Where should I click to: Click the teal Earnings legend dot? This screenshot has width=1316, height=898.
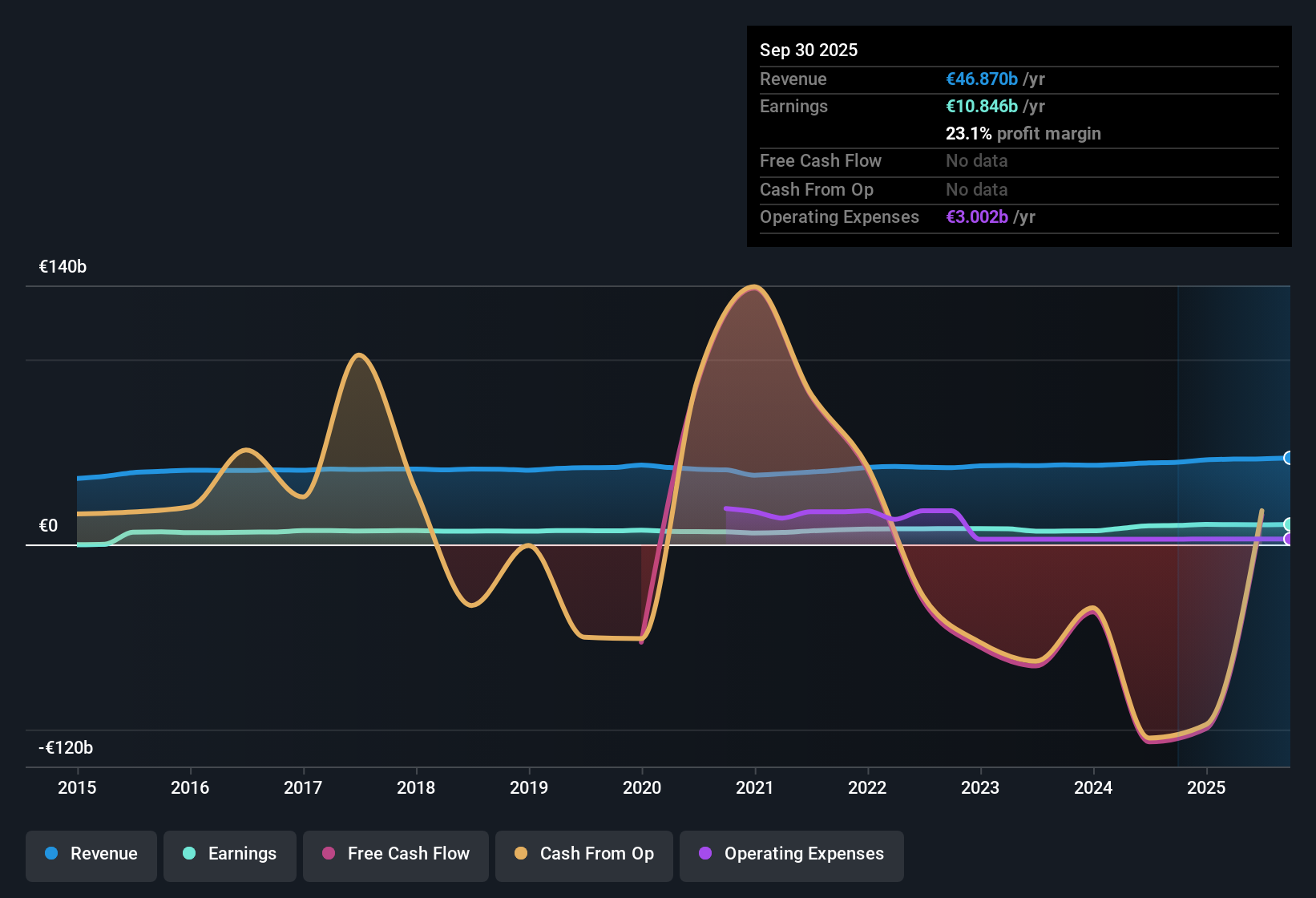(x=189, y=854)
